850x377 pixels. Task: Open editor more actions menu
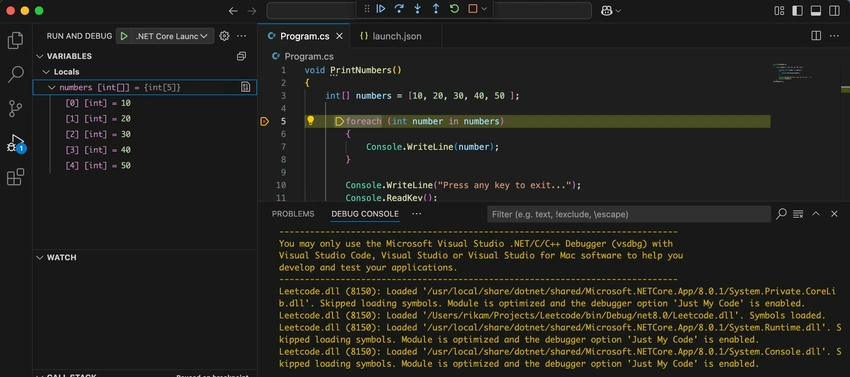pyautogui.click(x=835, y=36)
